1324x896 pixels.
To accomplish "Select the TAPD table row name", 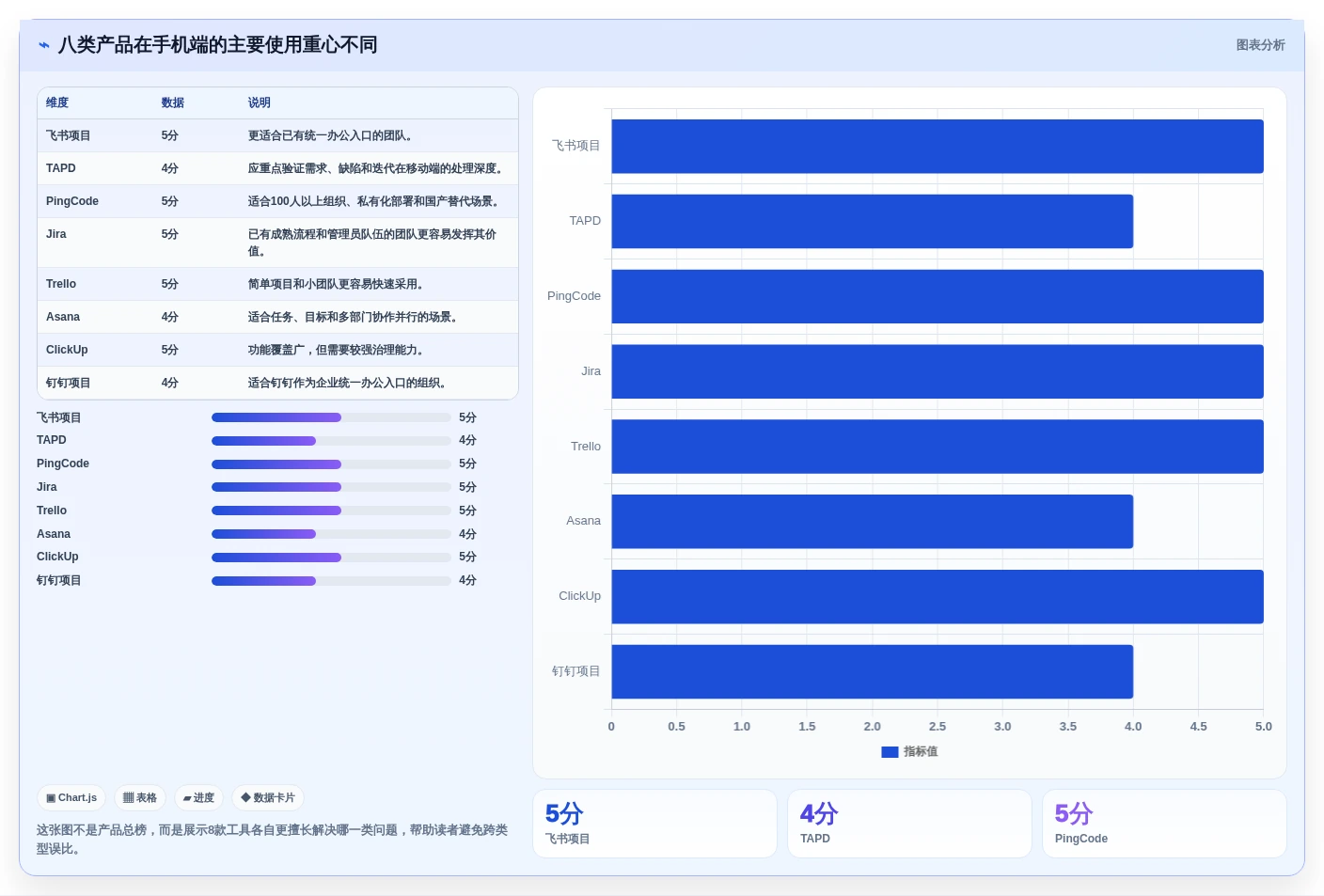I will tap(61, 168).
